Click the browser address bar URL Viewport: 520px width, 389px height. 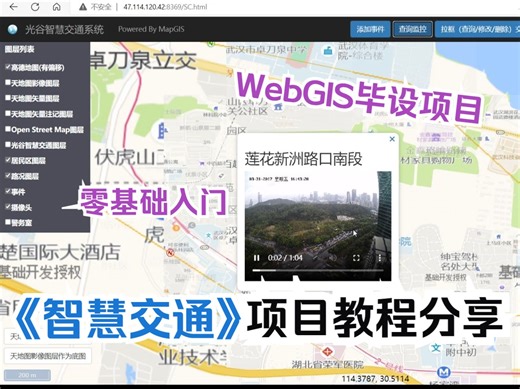tap(165, 7)
